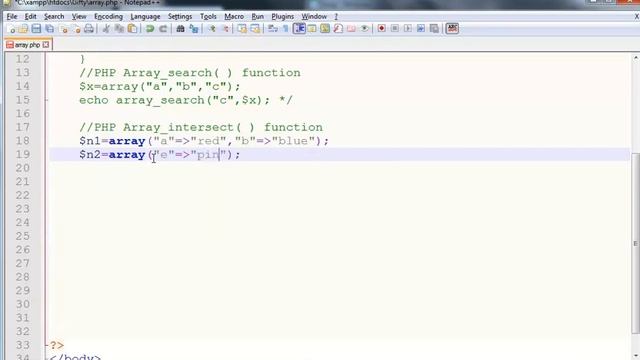Run macro multiple times icon
The image size is (640, 360).
421,29
